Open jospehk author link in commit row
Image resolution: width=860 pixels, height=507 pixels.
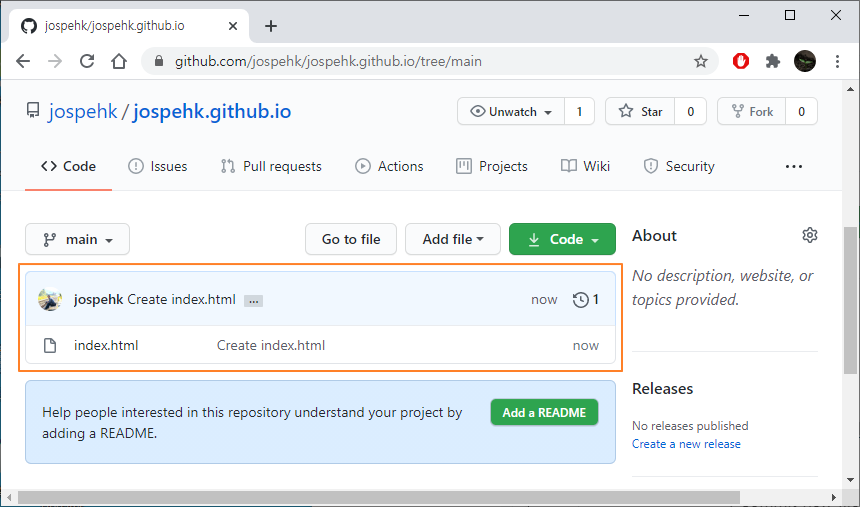click(x=99, y=300)
